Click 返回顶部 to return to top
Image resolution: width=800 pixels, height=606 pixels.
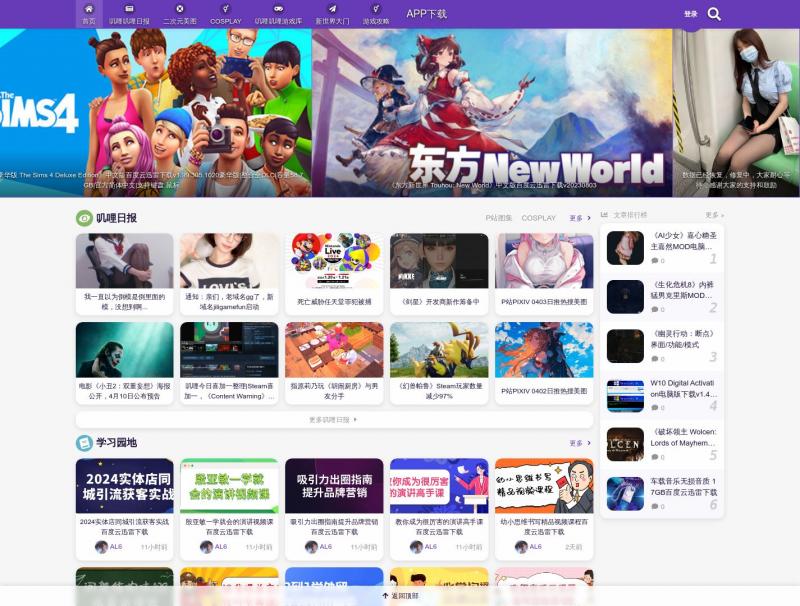point(401,596)
